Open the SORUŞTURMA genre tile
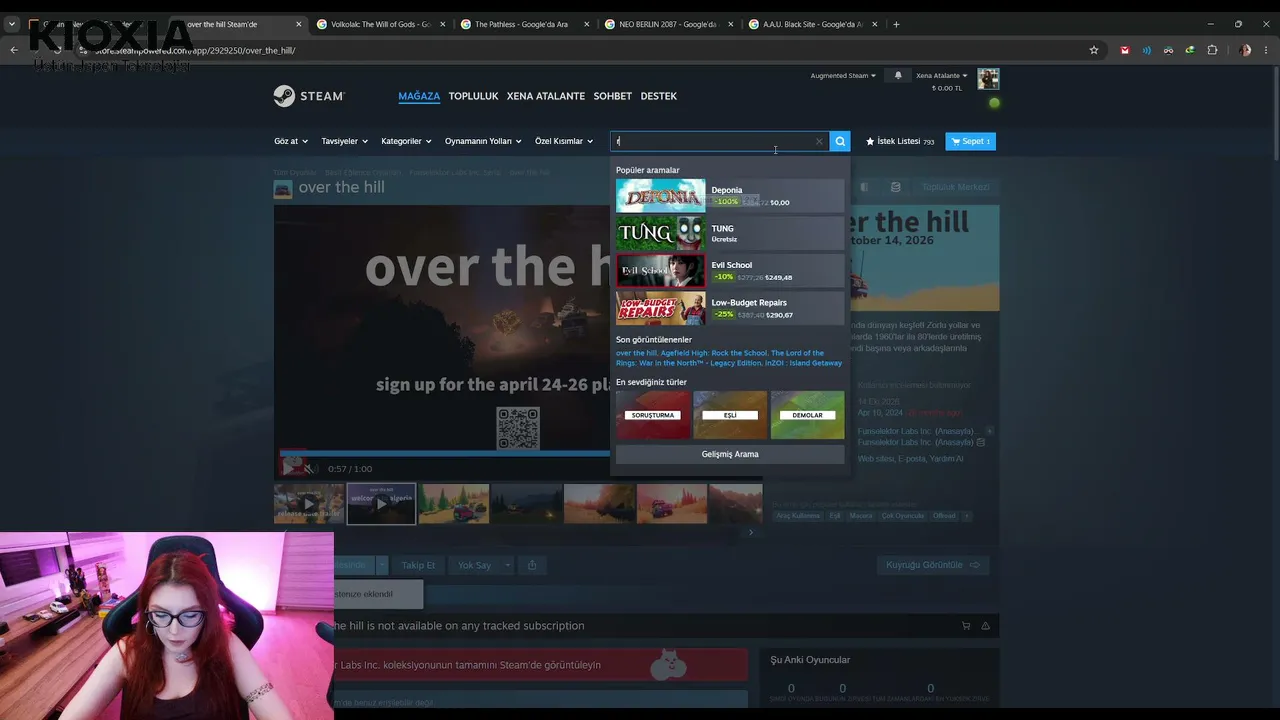The image size is (1280, 720). coord(653,415)
